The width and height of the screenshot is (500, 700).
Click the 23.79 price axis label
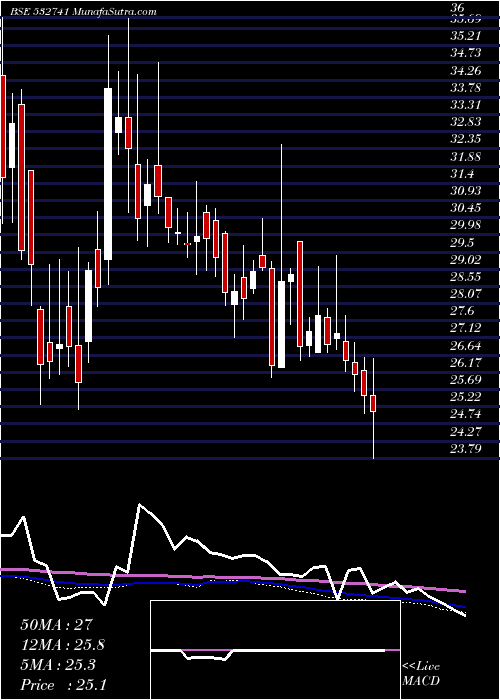(x=465, y=448)
